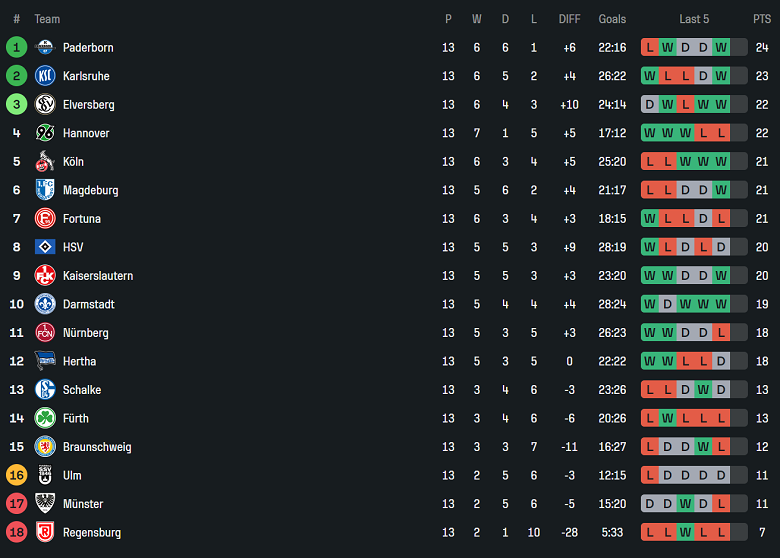Viewport: 780px width, 558px height.
Task: Click the Schalke team logo
Action: coord(44,390)
